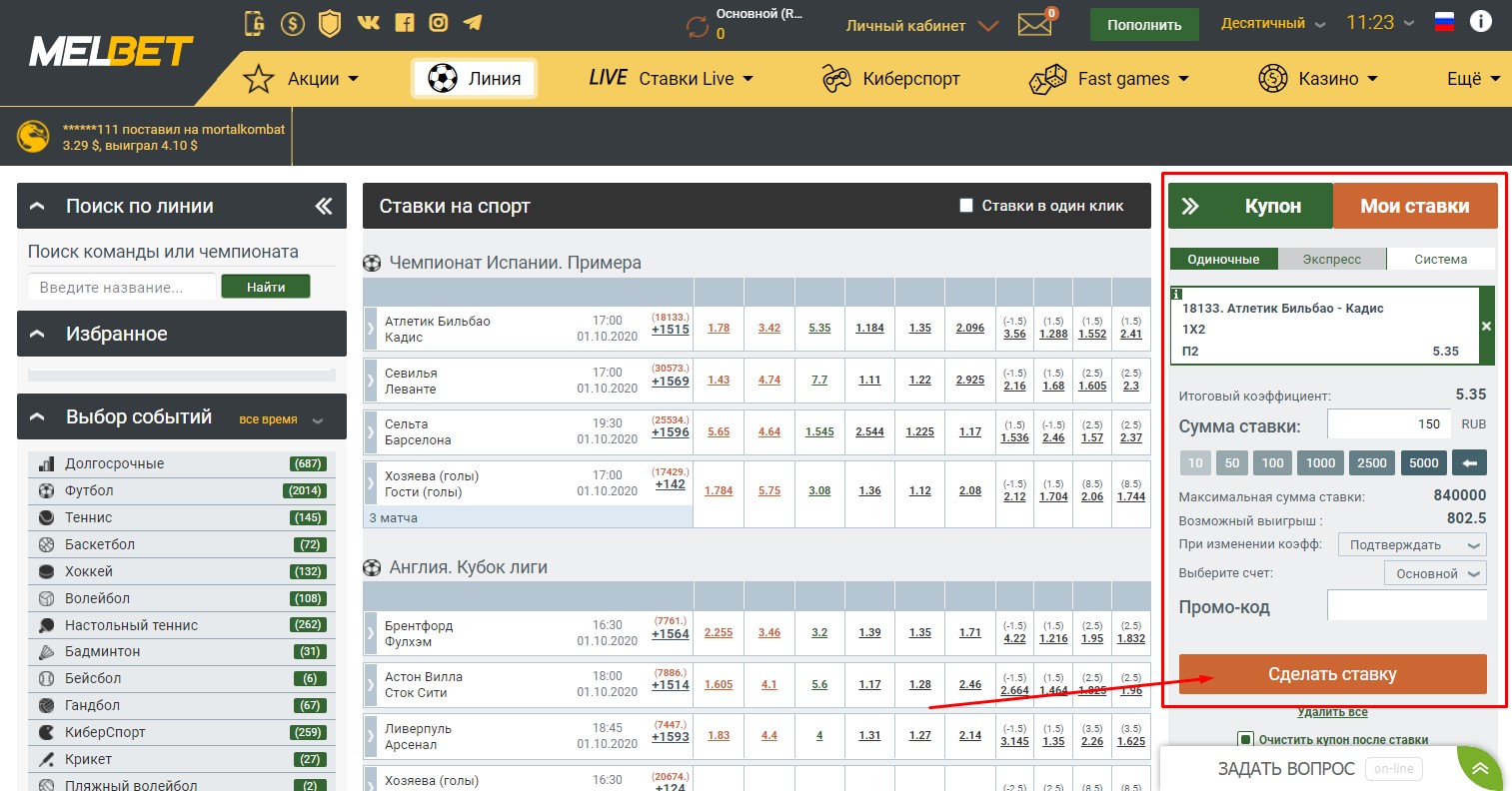This screenshot has height=791, width=1512.
Task: Click the MELBET logo
Action: 111,51
